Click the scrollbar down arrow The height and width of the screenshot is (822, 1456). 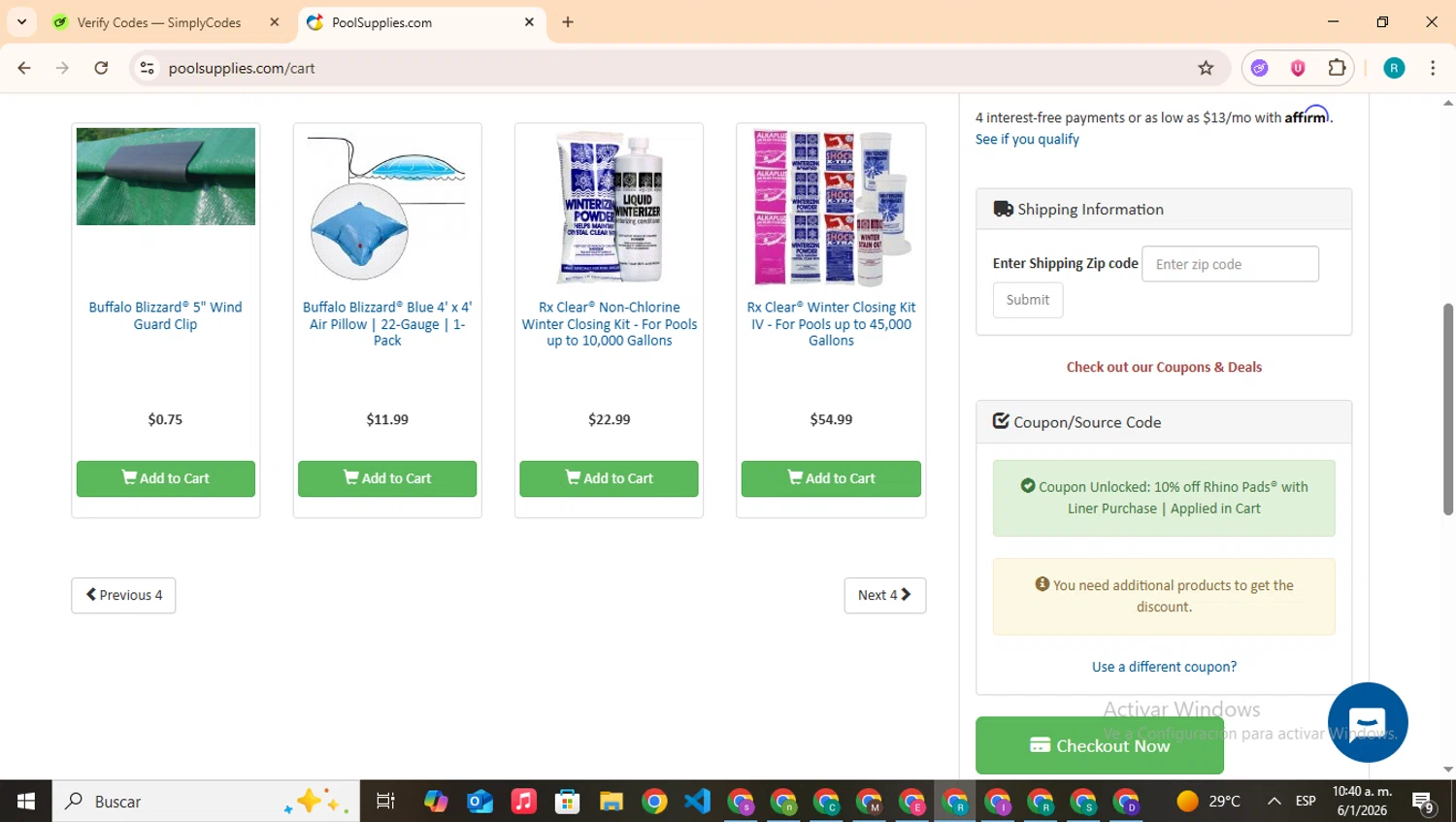[x=1448, y=770]
